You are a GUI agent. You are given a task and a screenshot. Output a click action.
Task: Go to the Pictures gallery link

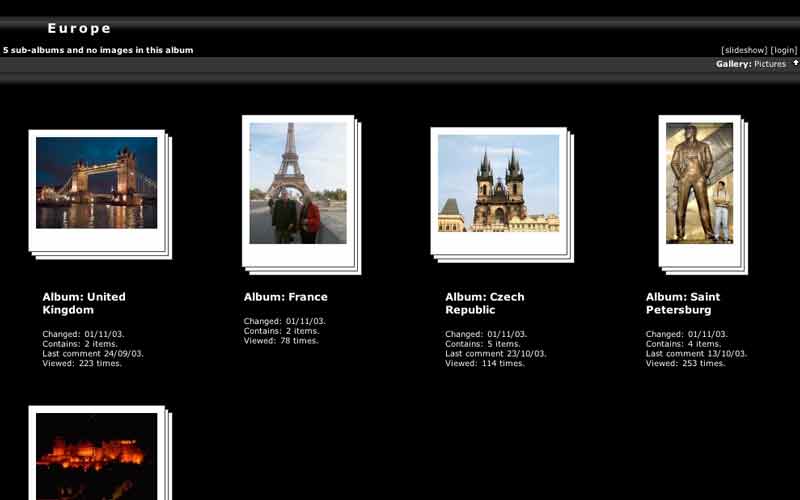pyautogui.click(x=770, y=64)
